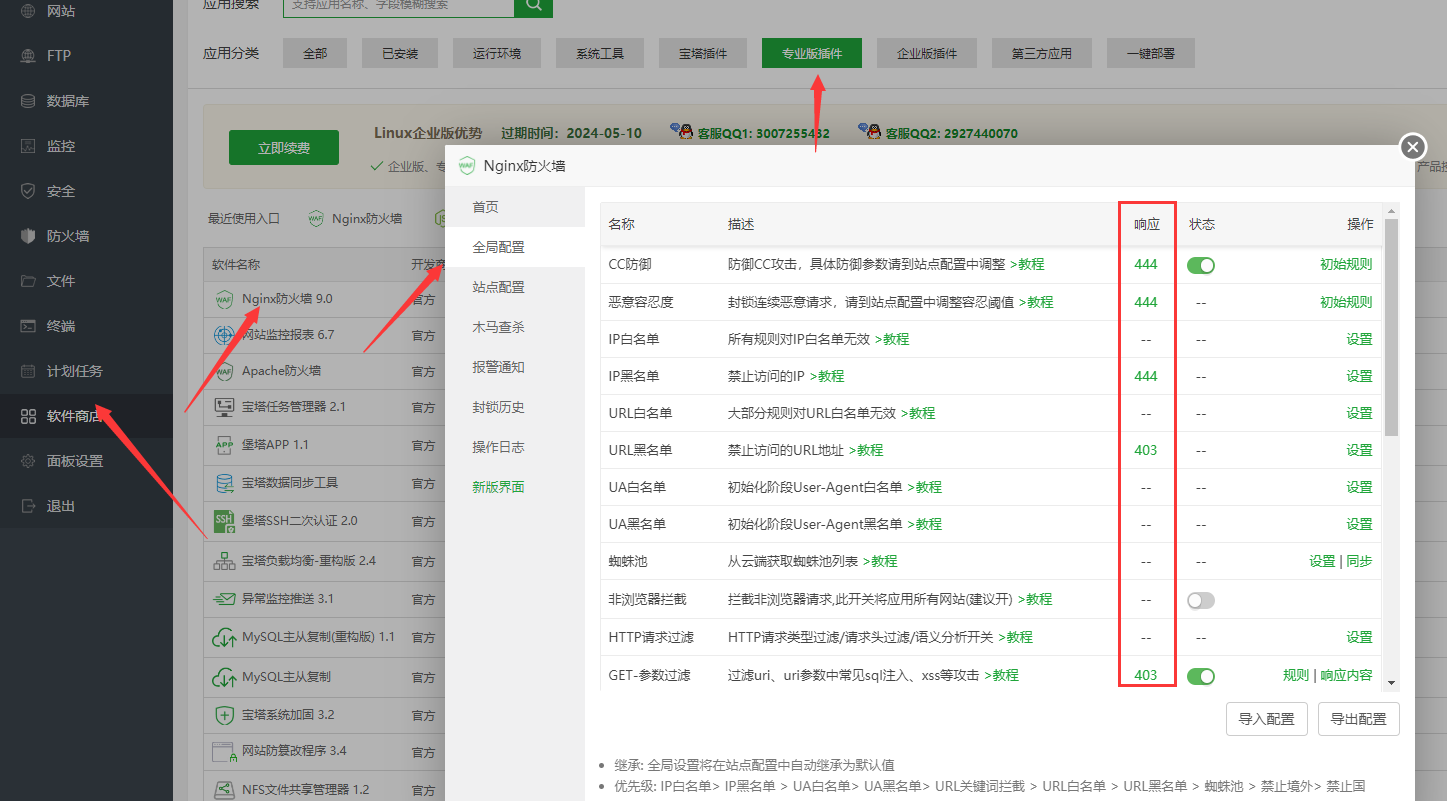The image size is (1447, 801).
Task: Enable the 非浏览器拦截 switch
Action: [x=1201, y=600]
